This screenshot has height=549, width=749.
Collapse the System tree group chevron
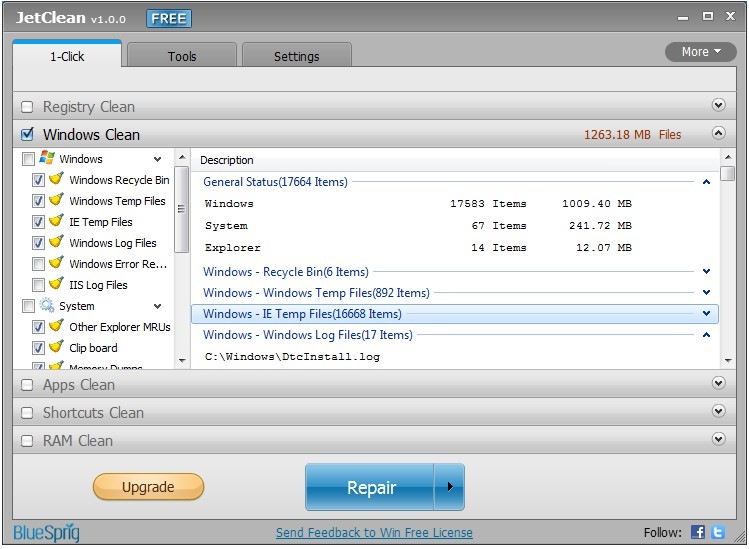tap(157, 306)
